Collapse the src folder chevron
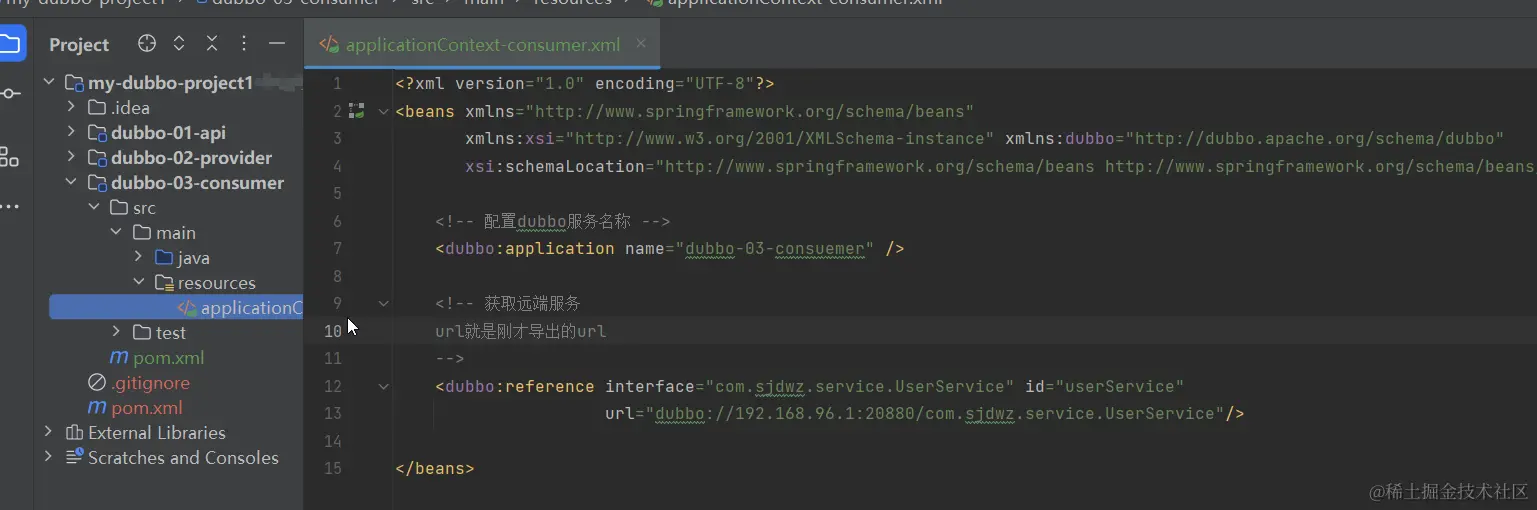 pos(93,207)
